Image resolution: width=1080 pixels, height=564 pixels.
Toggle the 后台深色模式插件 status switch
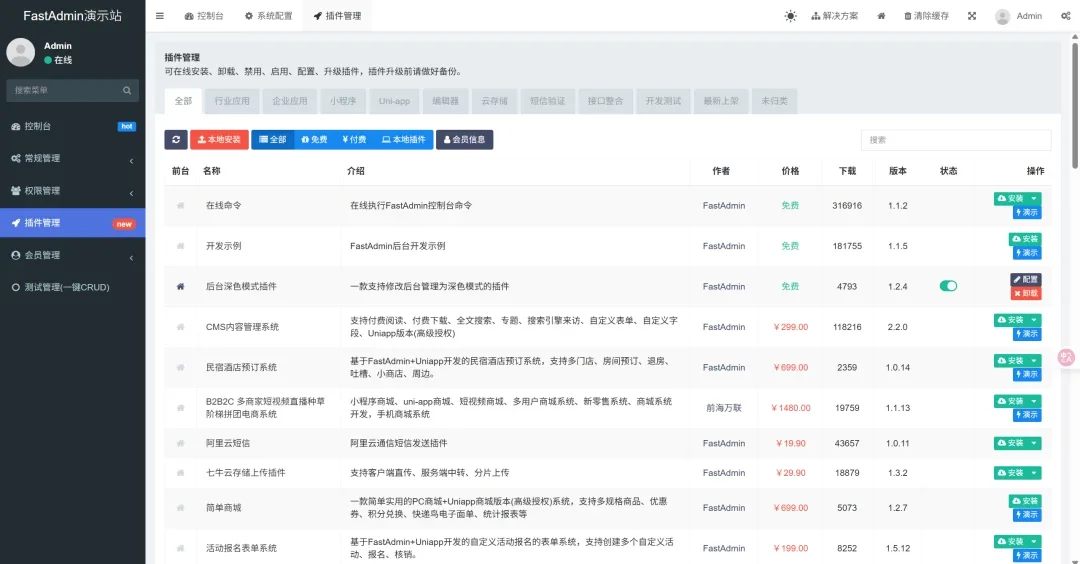click(x=948, y=286)
